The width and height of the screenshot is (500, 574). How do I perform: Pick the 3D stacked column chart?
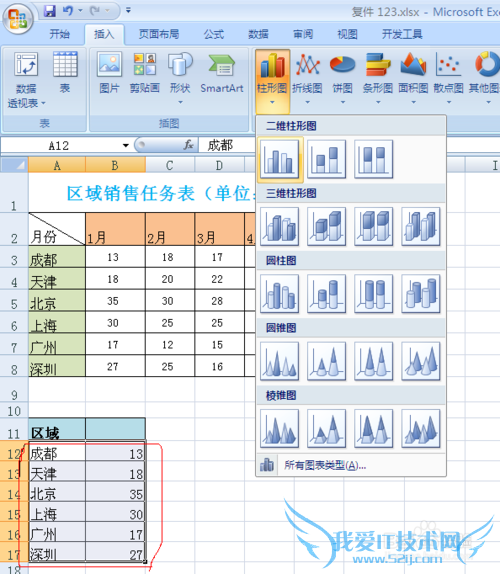327,227
